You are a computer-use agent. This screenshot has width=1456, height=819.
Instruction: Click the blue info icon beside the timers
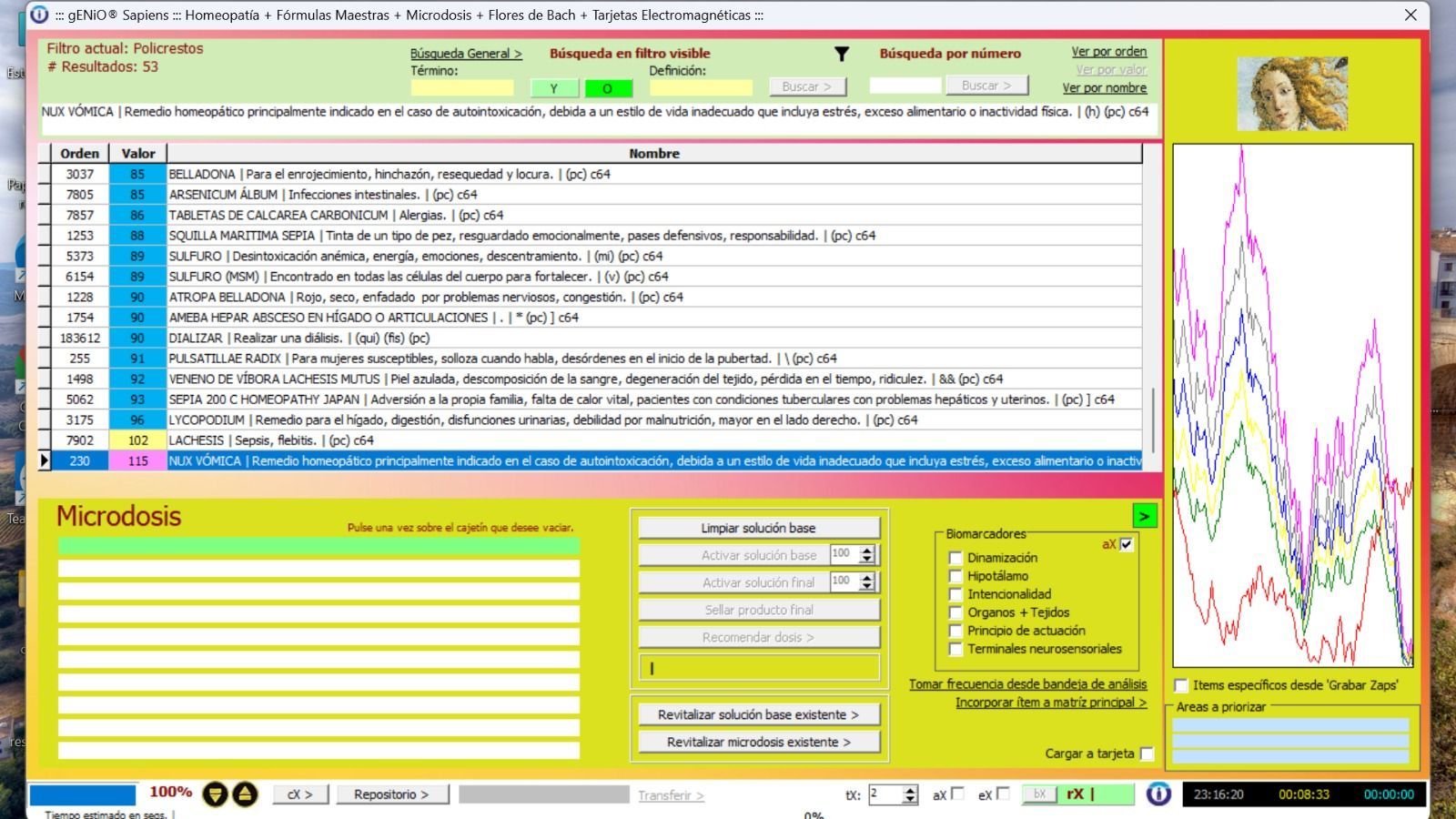tap(1158, 794)
